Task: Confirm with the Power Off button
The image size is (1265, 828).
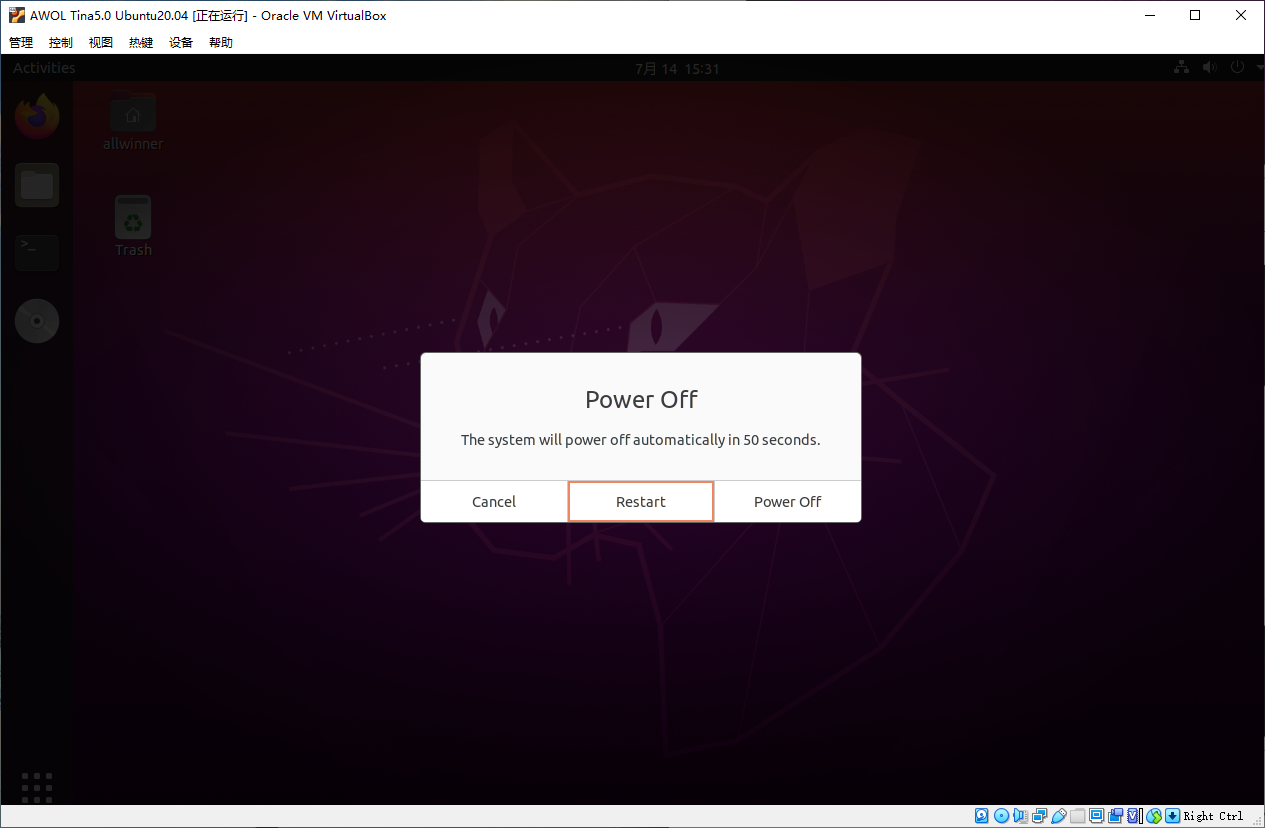Action: pyautogui.click(x=787, y=502)
